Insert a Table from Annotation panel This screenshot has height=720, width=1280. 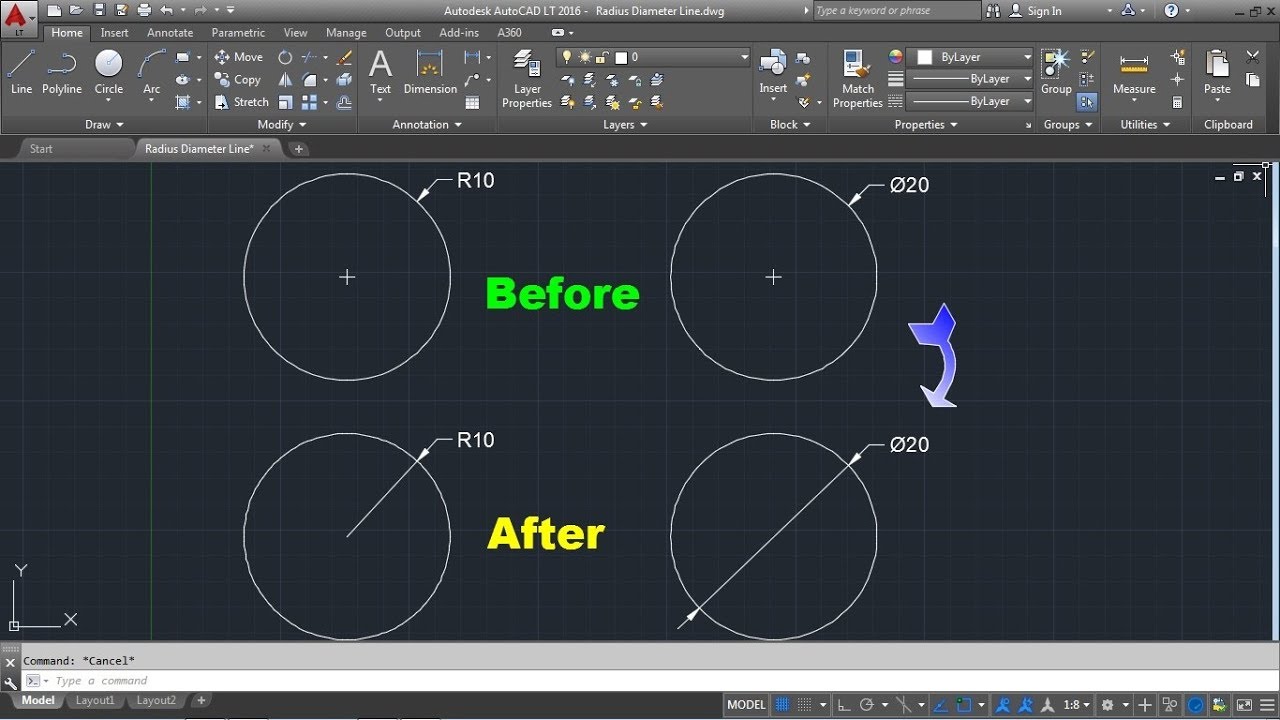tap(472, 102)
